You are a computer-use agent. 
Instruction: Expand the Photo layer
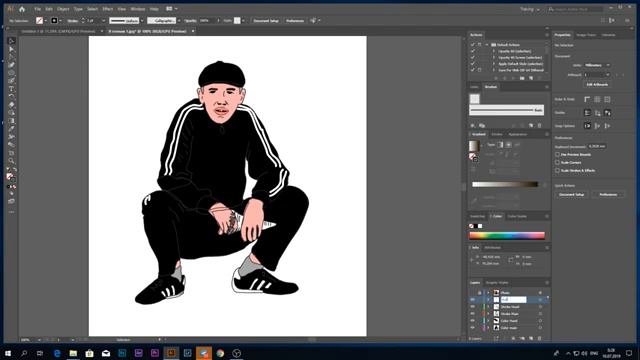[x=488, y=293]
